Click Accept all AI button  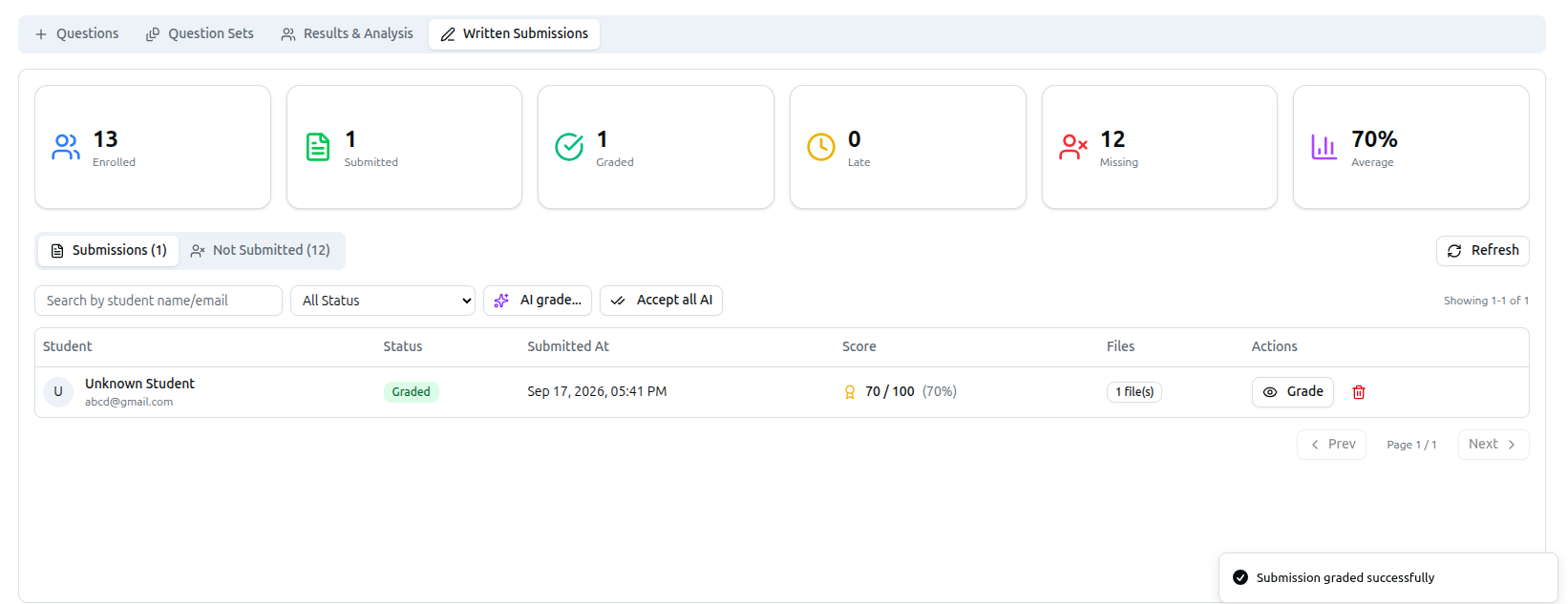pos(661,300)
